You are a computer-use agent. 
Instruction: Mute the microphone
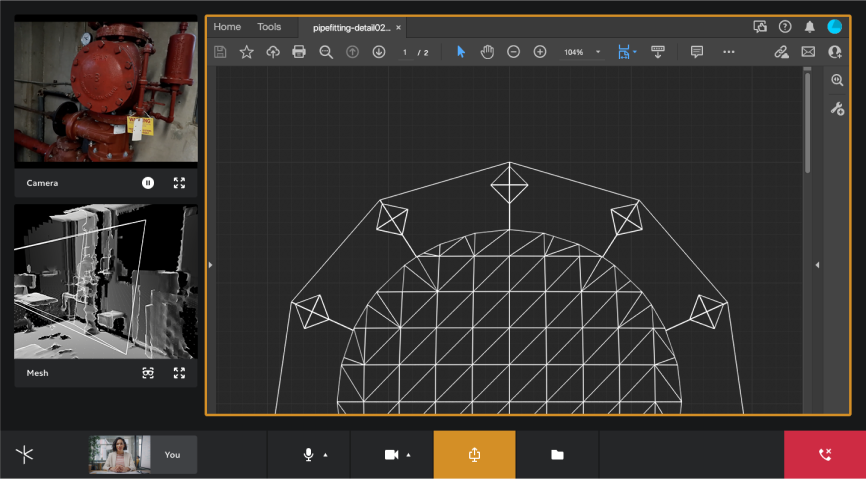[x=309, y=455]
